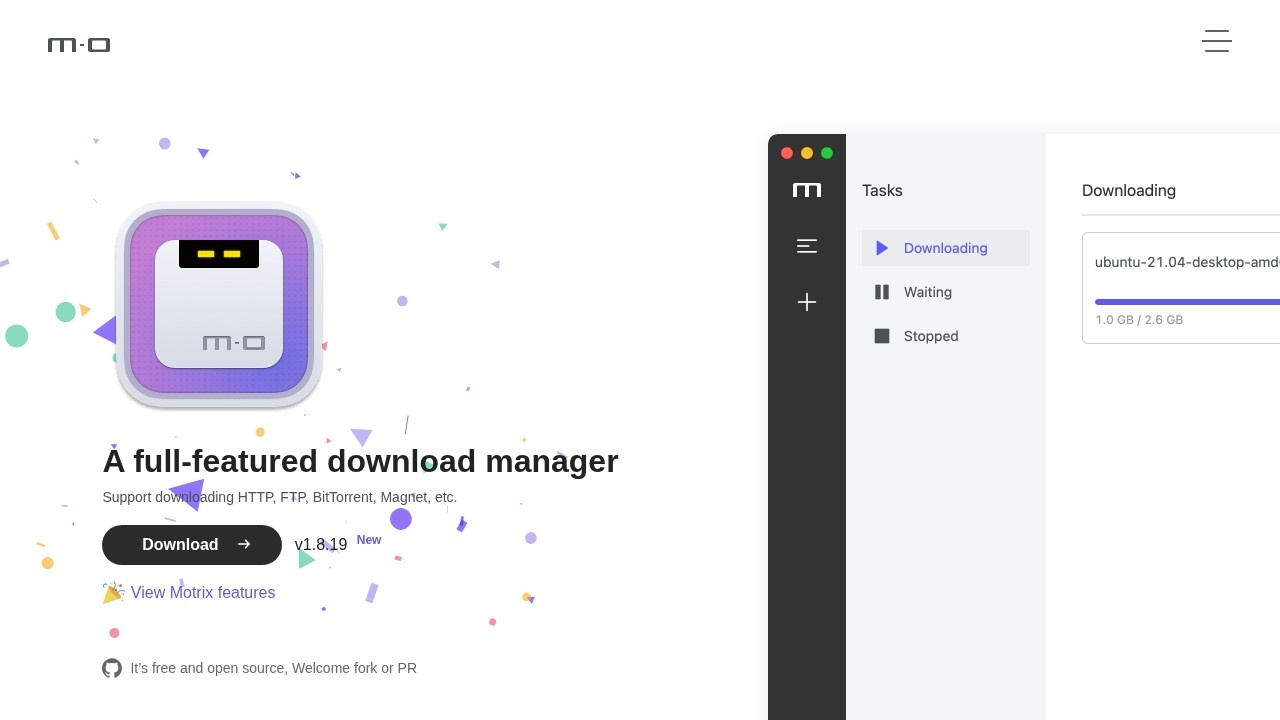Switch to the Stopped task list
Viewport: 1280px width, 720px height.
[930, 336]
